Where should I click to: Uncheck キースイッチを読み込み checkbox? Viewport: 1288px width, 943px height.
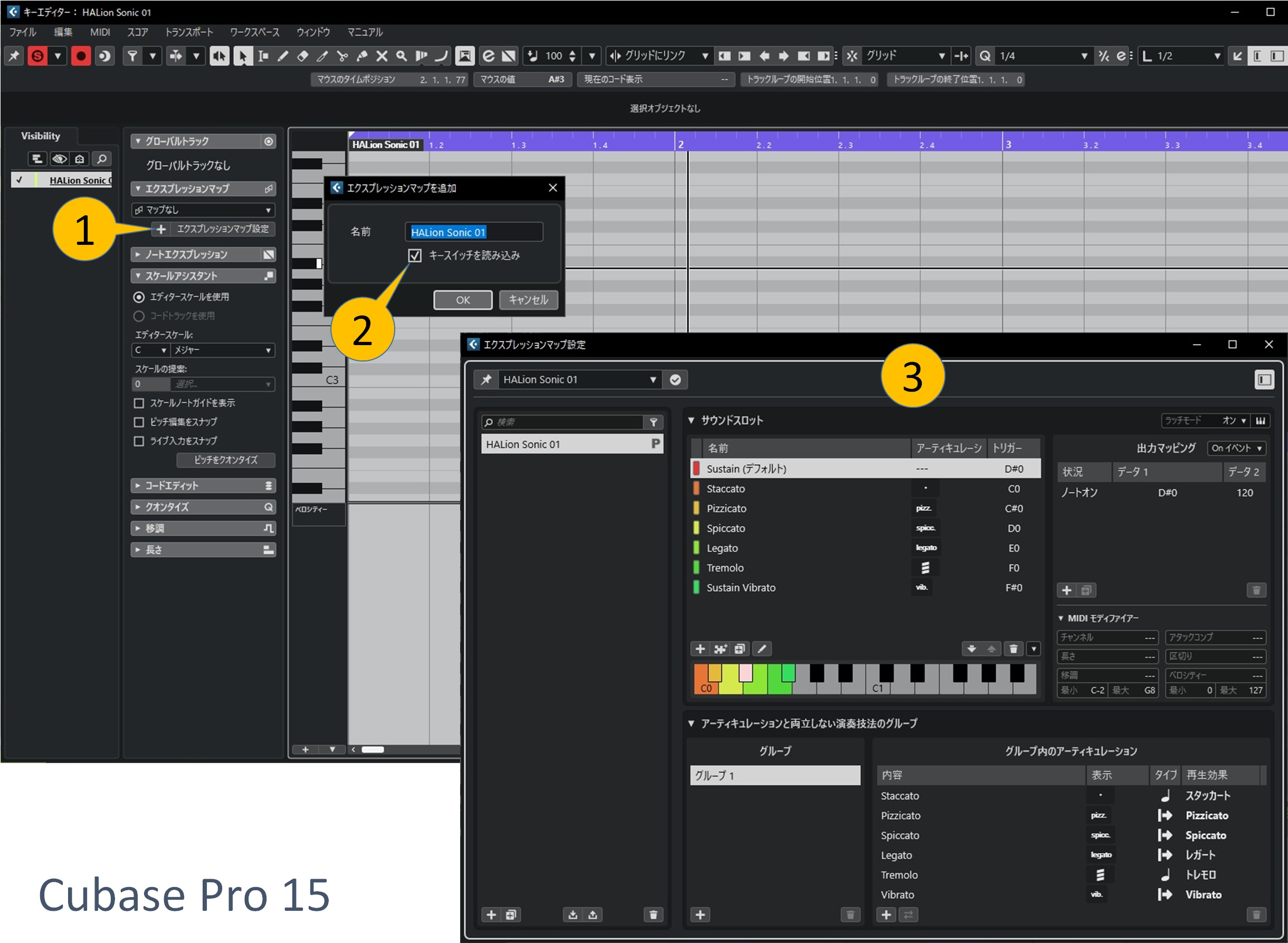415,255
